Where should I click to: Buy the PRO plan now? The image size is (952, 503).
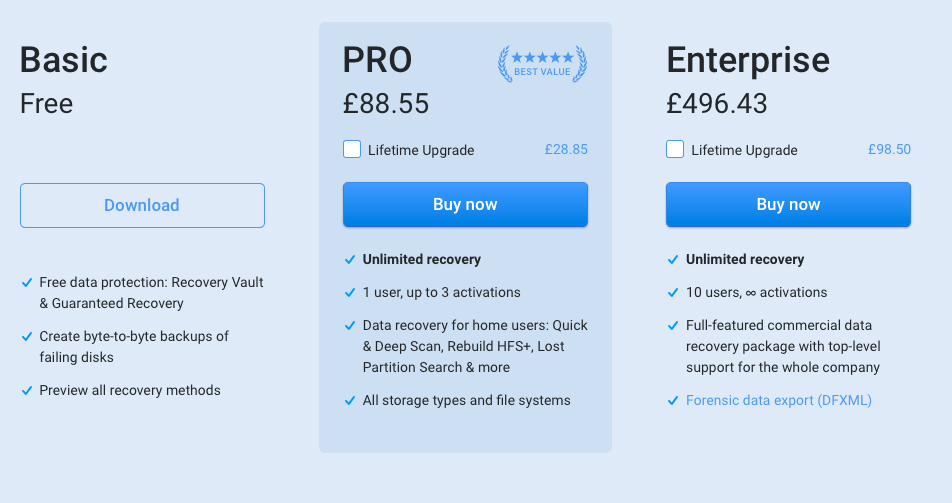coord(465,205)
